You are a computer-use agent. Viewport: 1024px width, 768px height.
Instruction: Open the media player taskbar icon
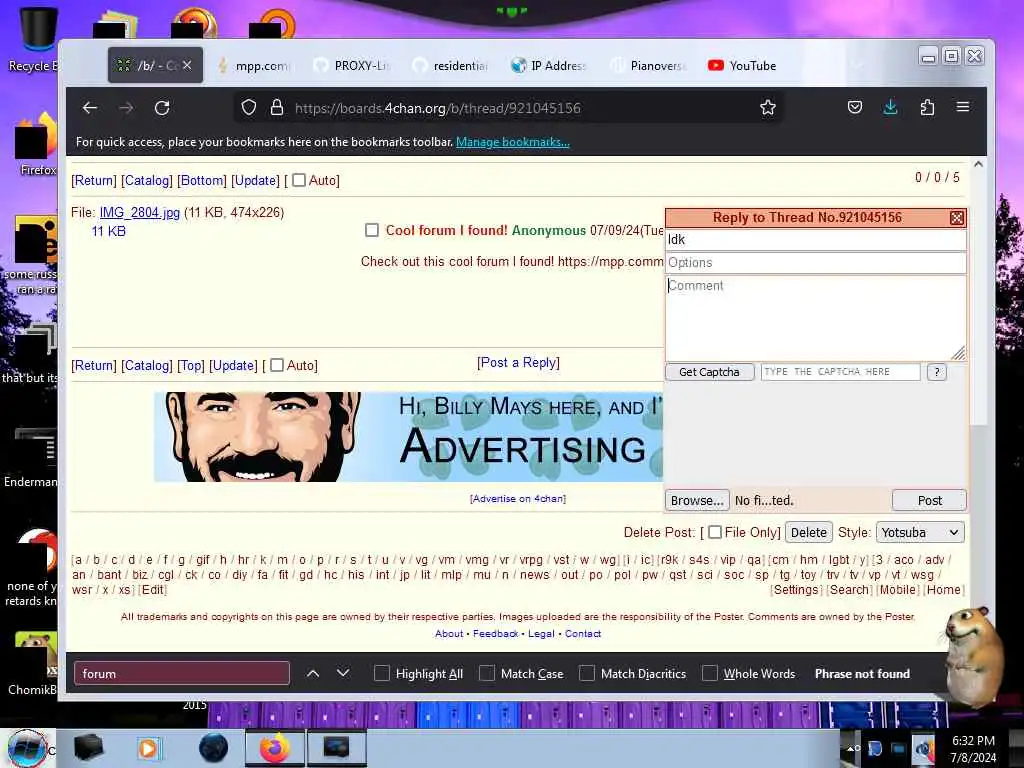[x=148, y=748]
